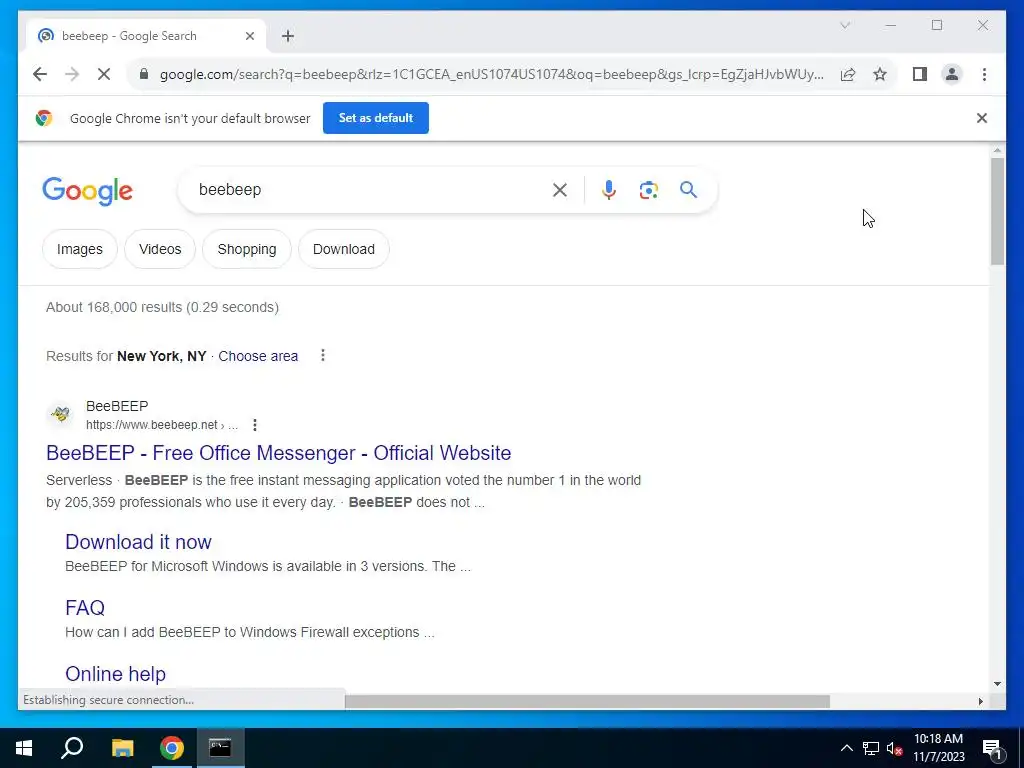
Task: Open the taskbar clock and date
Action: click(x=938, y=748)
